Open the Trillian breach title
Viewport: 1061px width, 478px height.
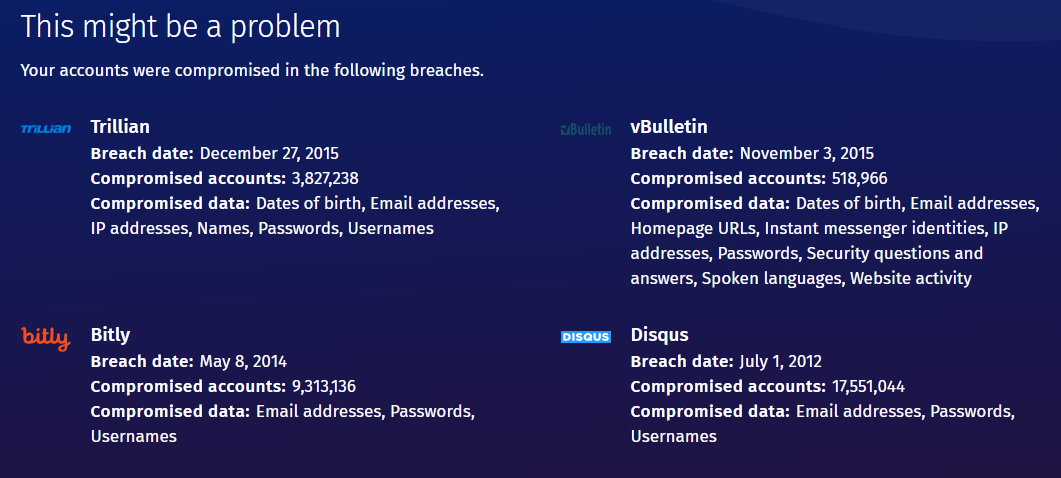(x=120, y=127)
